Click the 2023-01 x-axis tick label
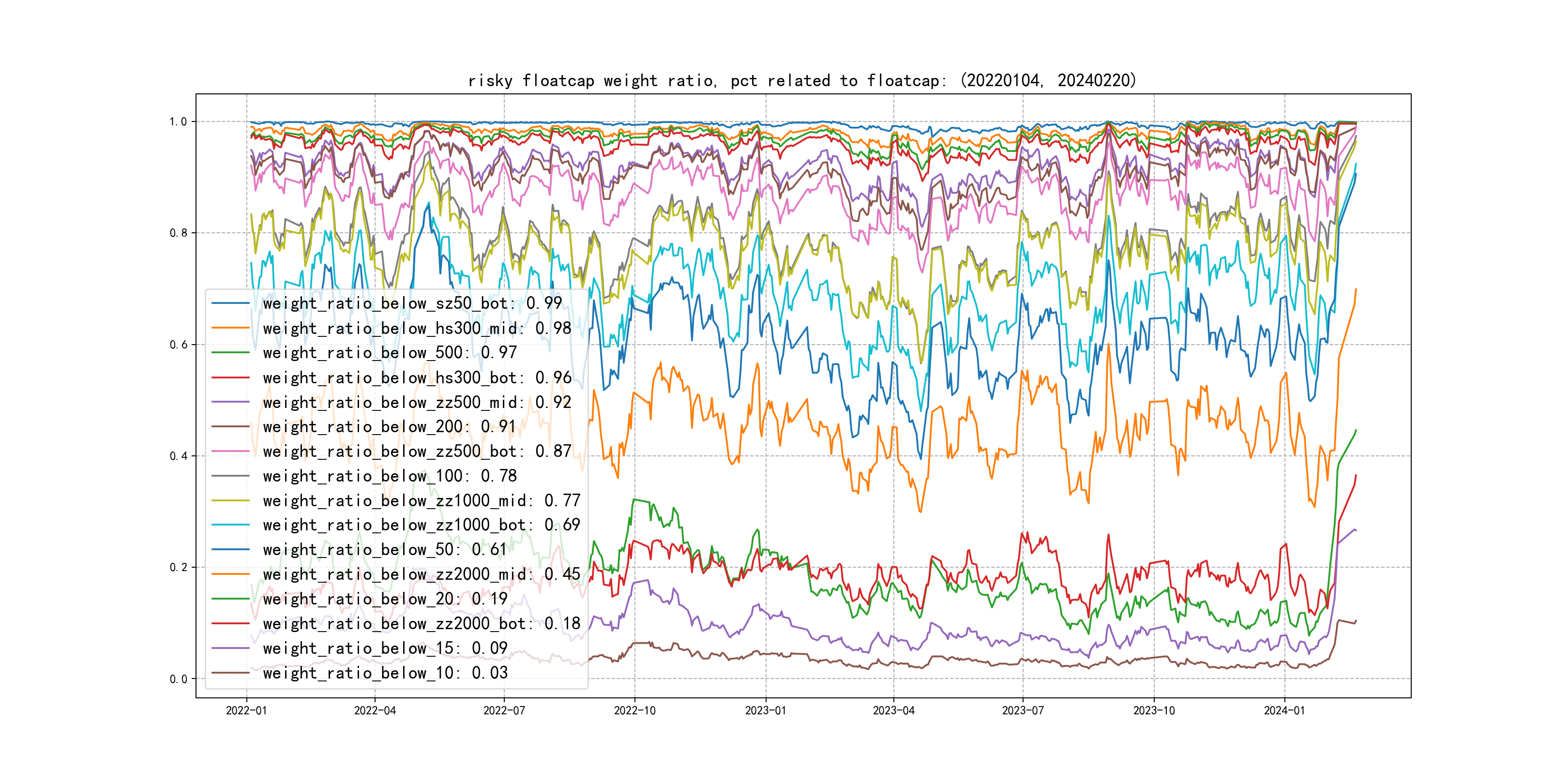The height and width of the screenshot is (784, 1568). pos(765,710)
